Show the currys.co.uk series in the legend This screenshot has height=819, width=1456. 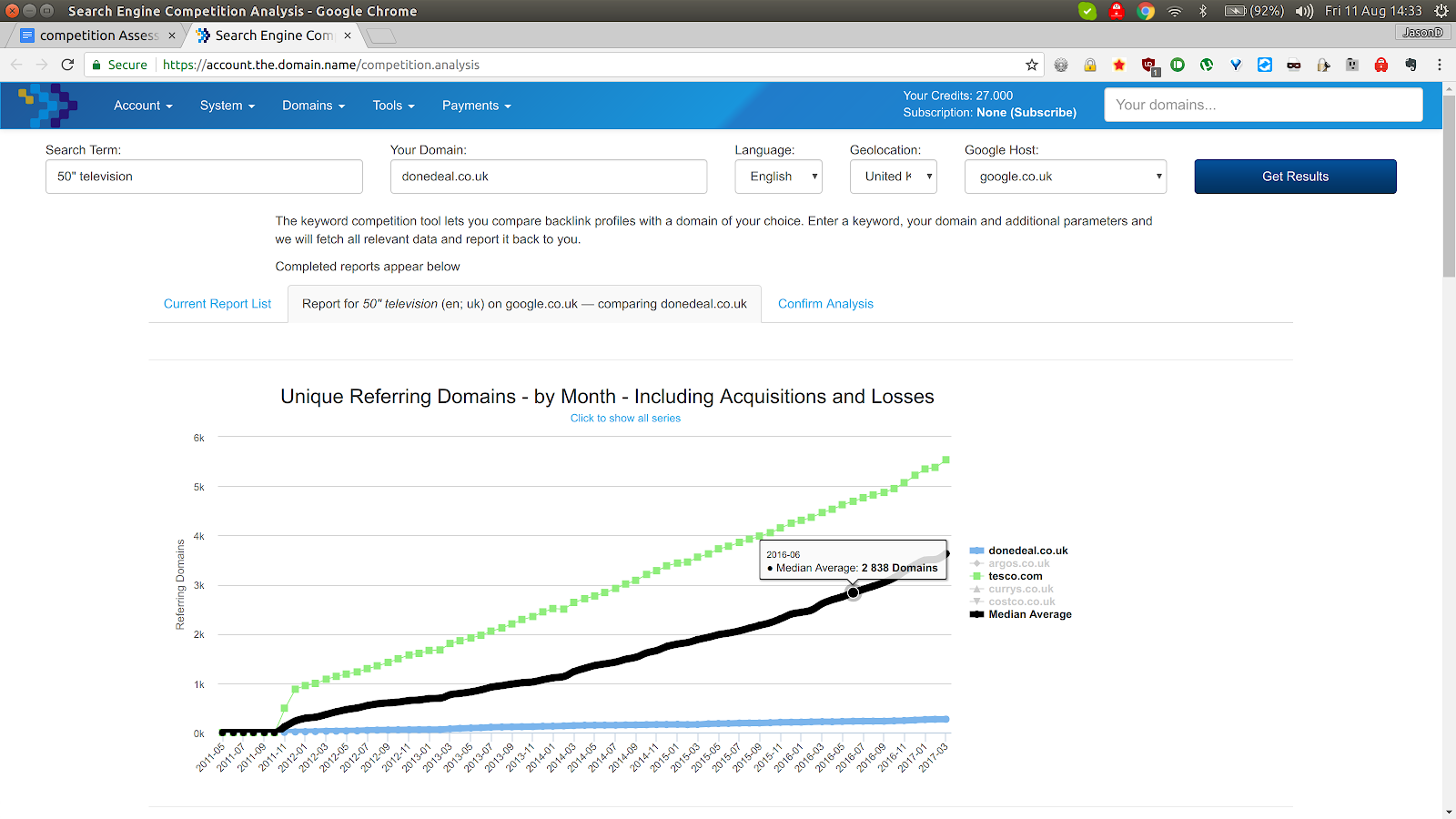coord(1012,589)
